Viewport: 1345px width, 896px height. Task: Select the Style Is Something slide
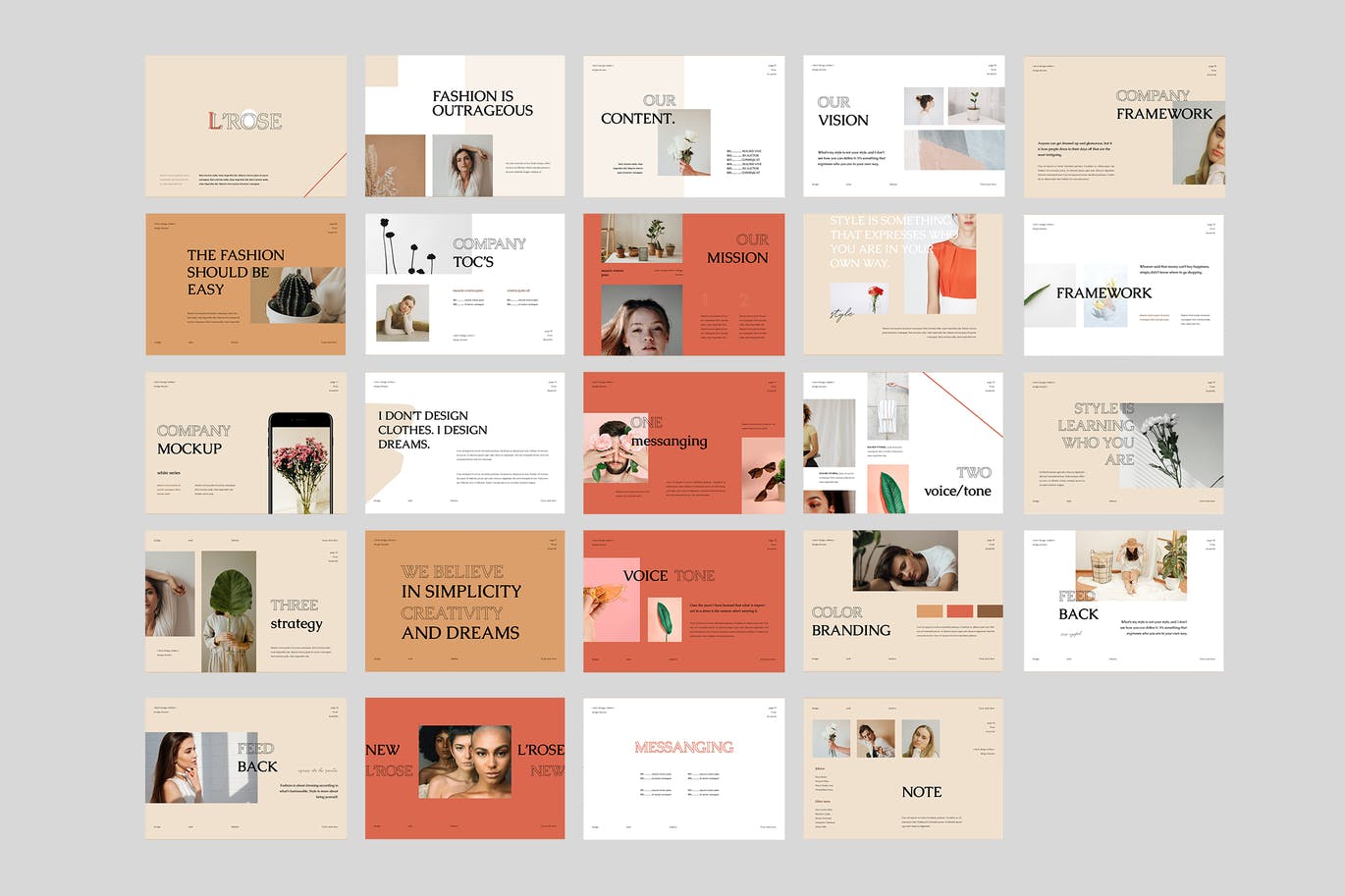pyautogui.click(x=903, y=285)
